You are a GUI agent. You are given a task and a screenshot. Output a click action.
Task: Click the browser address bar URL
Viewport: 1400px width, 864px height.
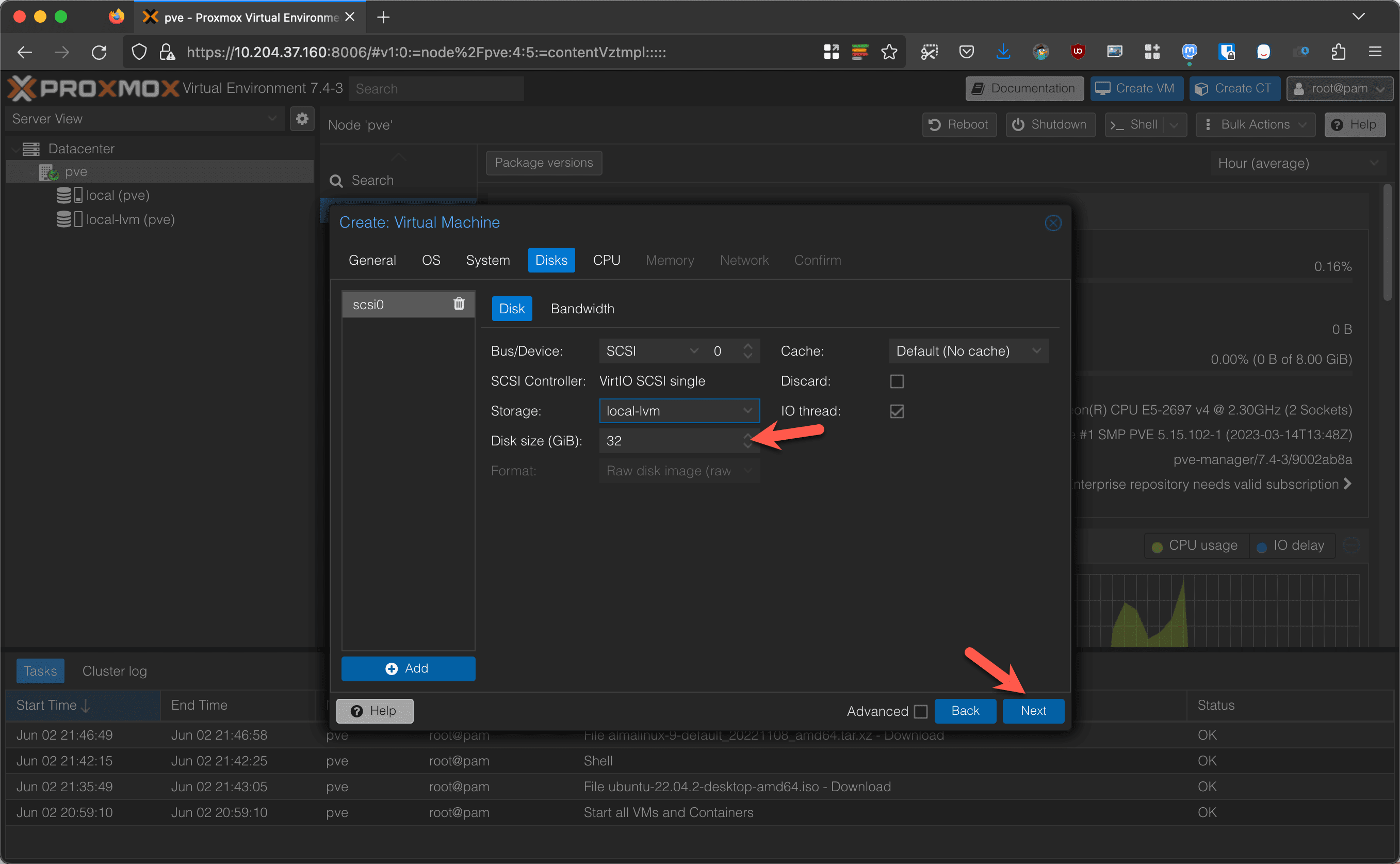pos(426,52)
